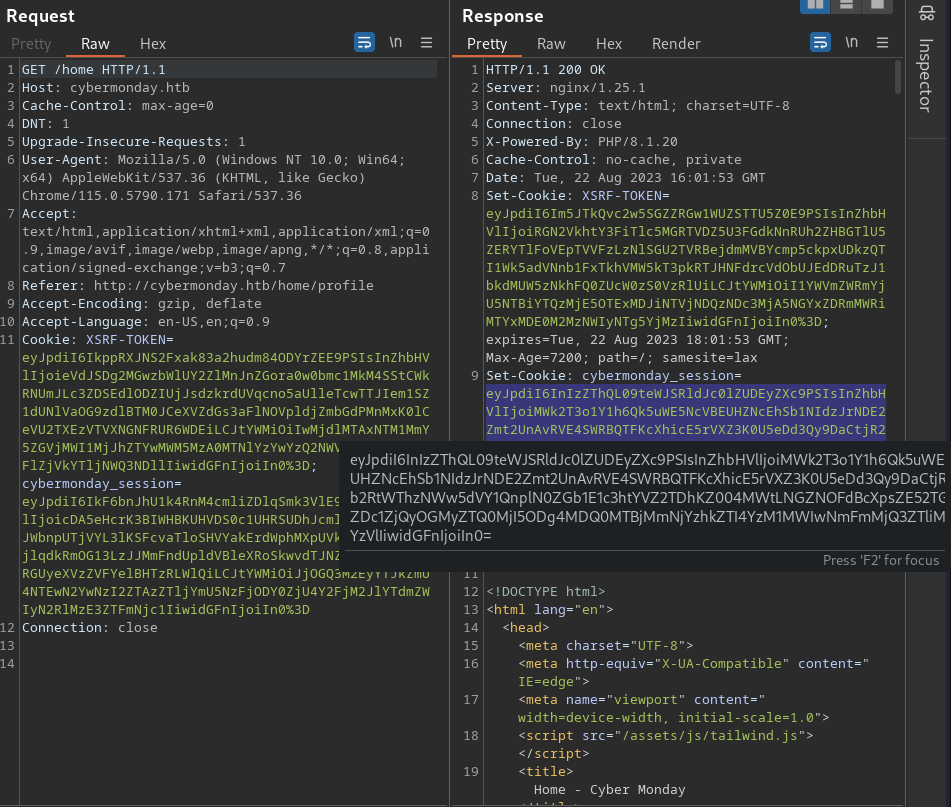The image size is (951, 807).
Task: Switch Response view to Hex tab
Action: (609, 44)
